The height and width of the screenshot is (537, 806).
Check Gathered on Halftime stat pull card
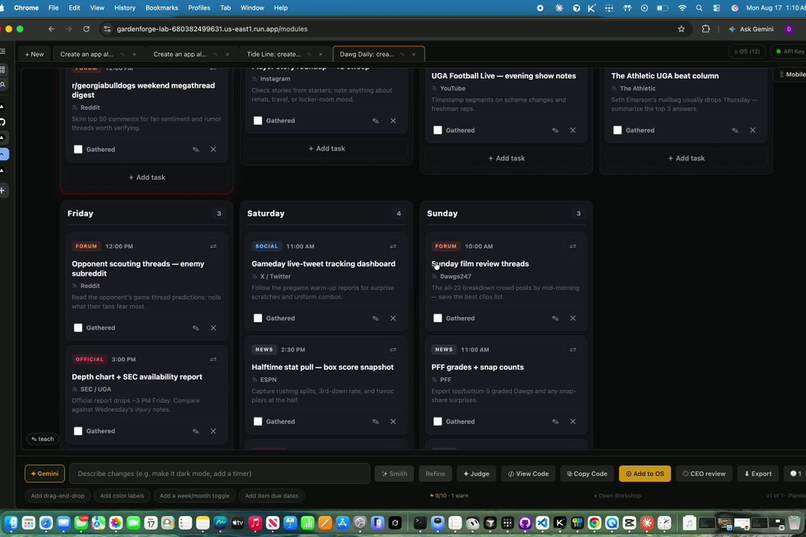pyautogui.click(x=258, y=422)
